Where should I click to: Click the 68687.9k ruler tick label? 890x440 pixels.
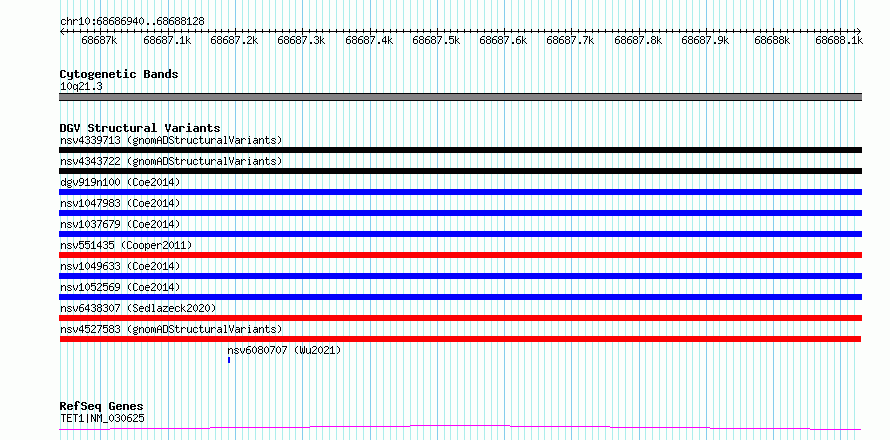click(x=705, y=40)
